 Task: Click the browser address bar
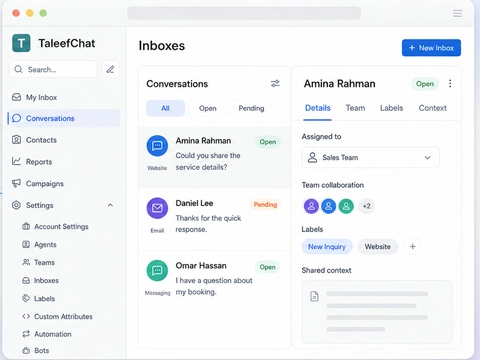coord(244,13)
